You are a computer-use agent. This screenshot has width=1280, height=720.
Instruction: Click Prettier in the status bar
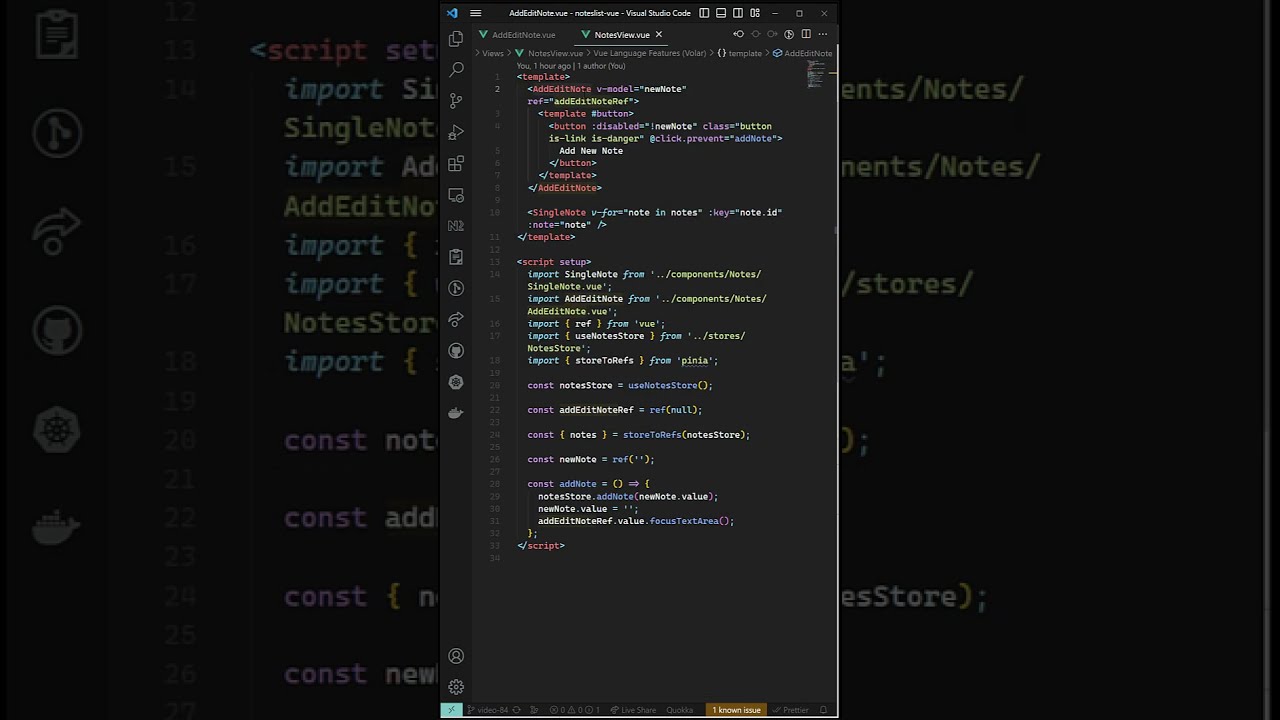tap(791, 710)
